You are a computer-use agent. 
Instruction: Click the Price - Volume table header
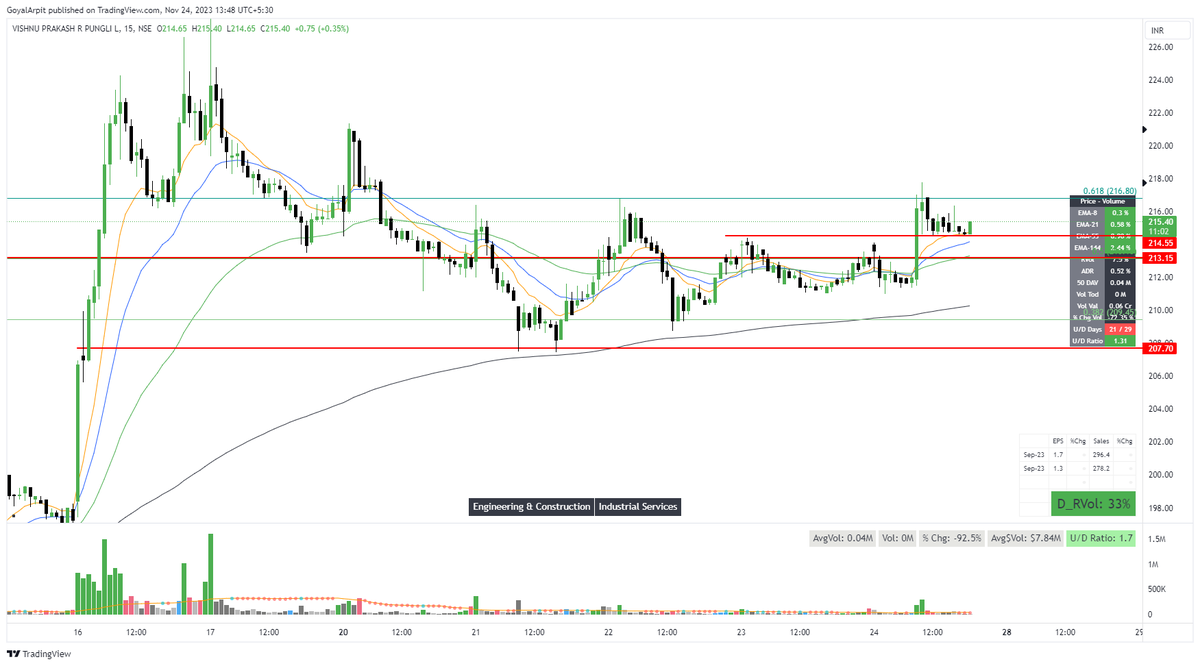pyautogui.click(x=1104, y=201)
